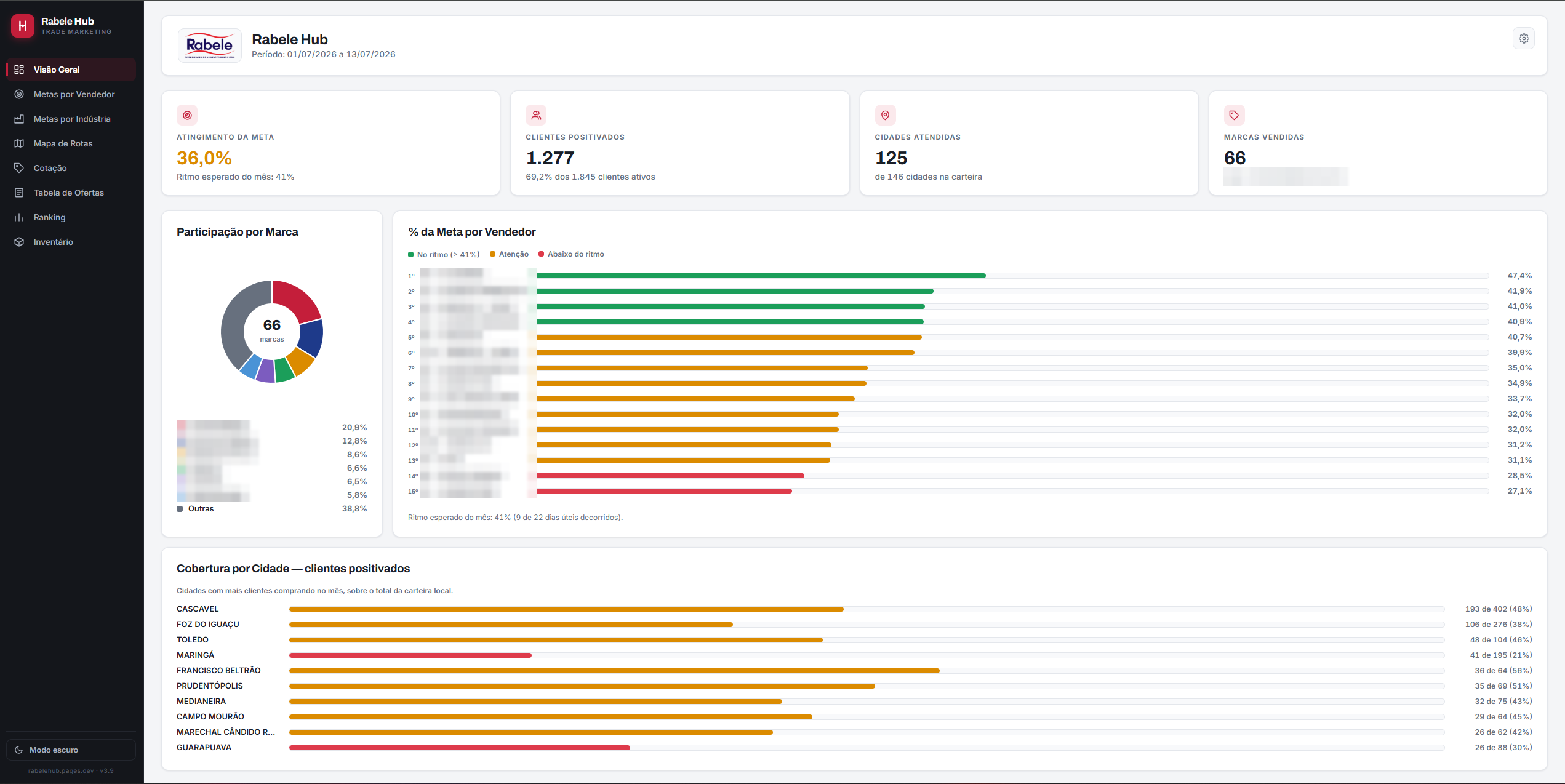Click the MARINGÁ red coverage bar
This screenshot has width=1565, height=784.
[410, 655]
